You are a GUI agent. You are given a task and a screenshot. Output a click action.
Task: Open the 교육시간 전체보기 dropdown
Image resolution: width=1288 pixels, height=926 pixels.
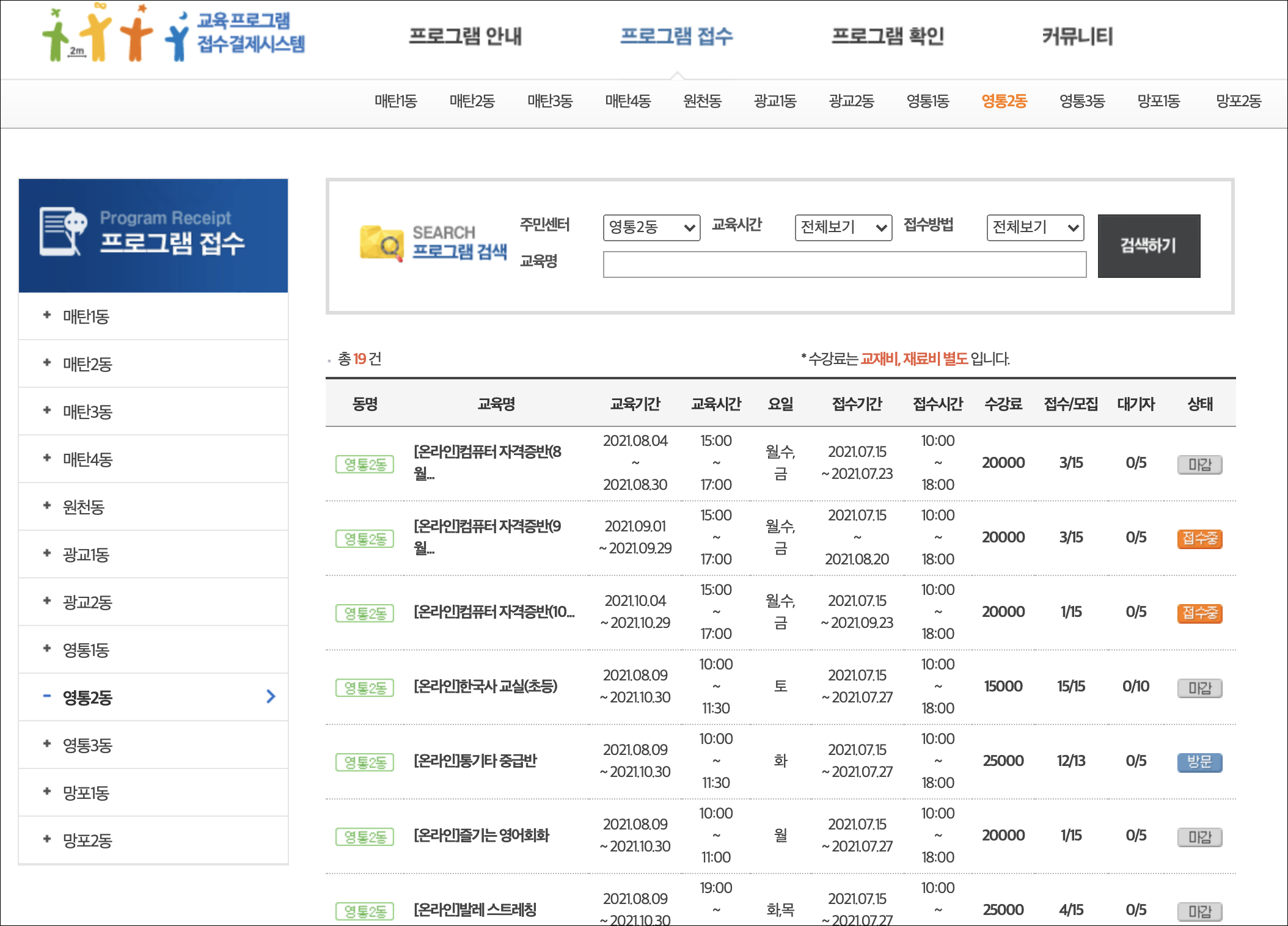click(843, 228)
